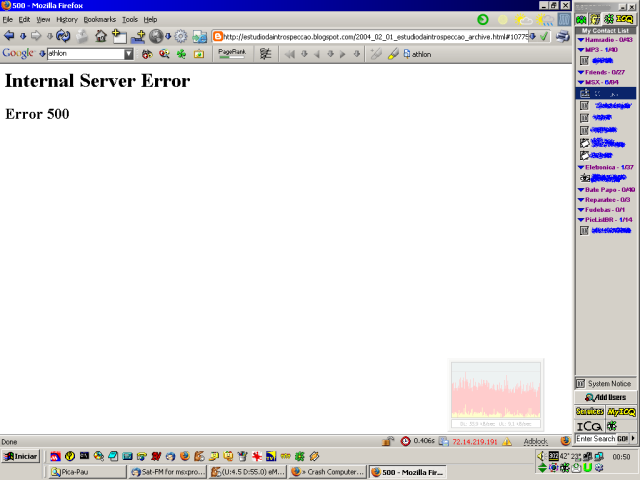Open the Forward history dropdown arrow

[49, 36]
